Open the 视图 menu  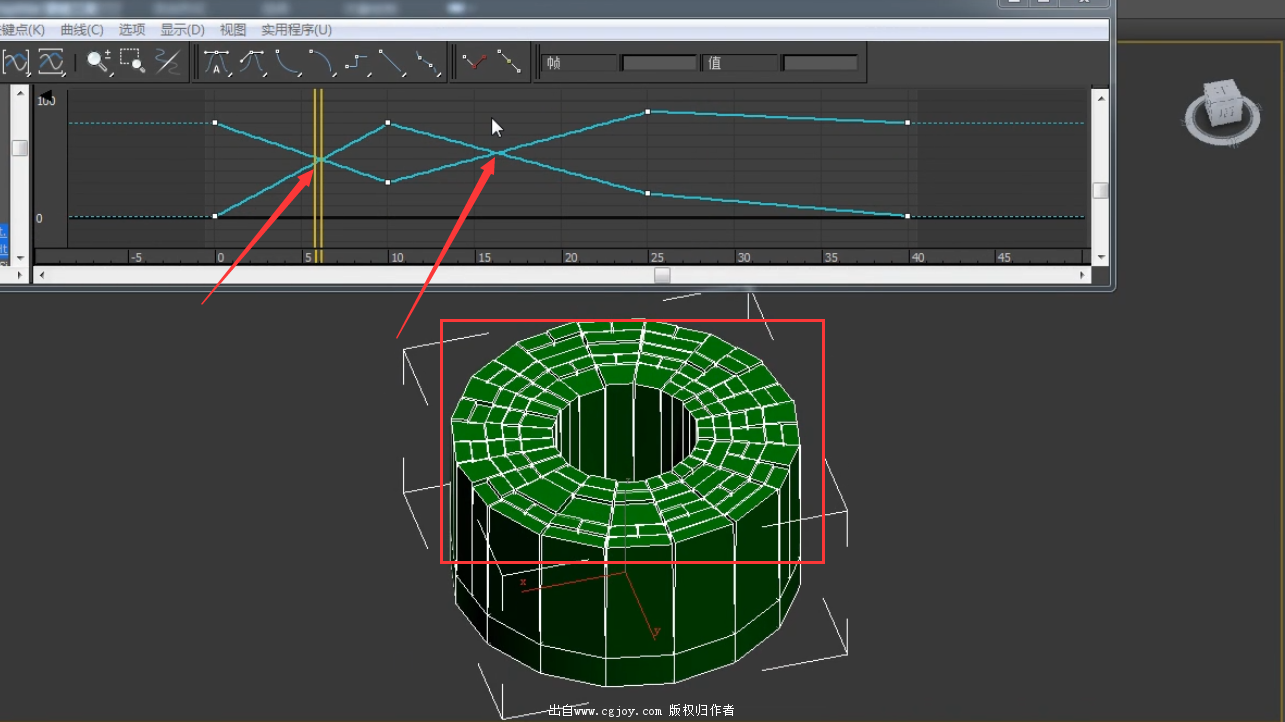233,30
